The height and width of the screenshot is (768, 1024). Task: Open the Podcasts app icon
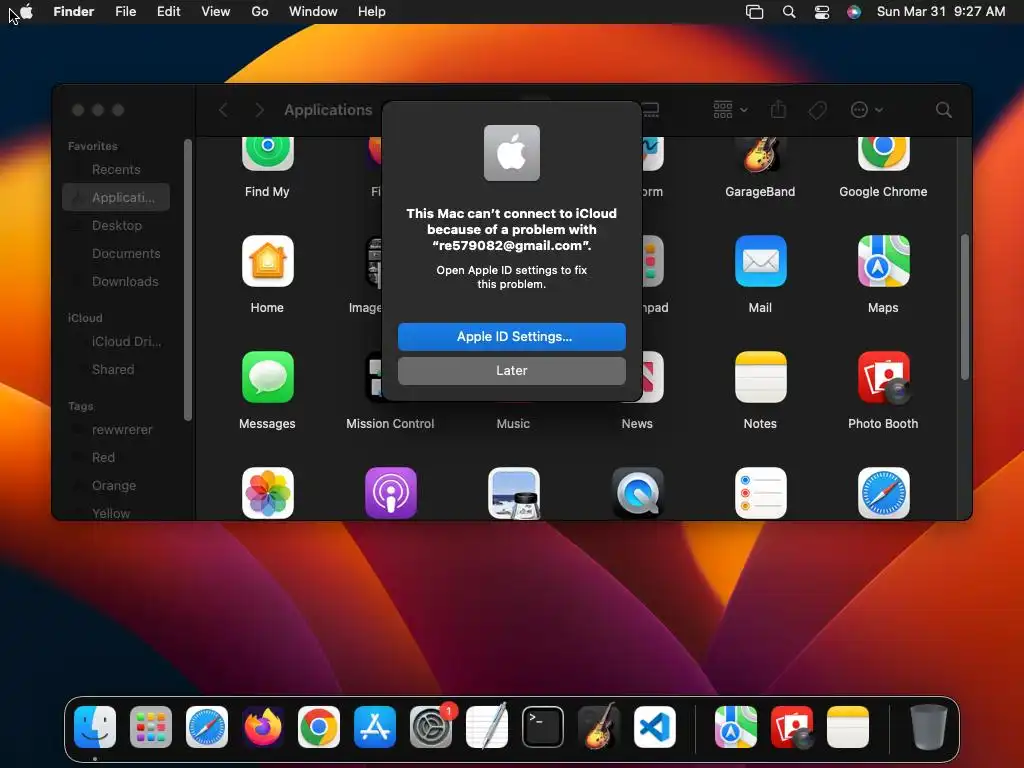pyautogui.click(x=391, y=492)
